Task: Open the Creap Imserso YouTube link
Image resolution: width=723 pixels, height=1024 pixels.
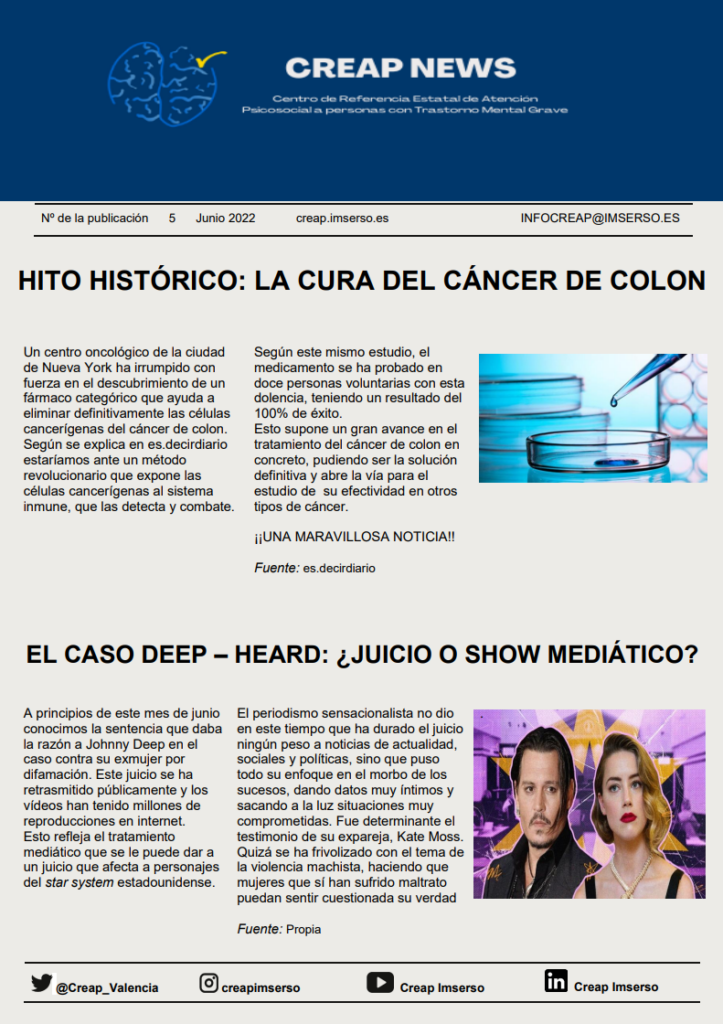Action: (x=442, y=987)
